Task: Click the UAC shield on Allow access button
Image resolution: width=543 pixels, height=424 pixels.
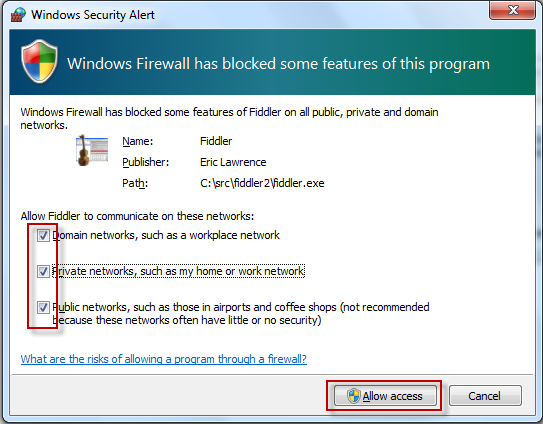Action: [x=354, y=396]
